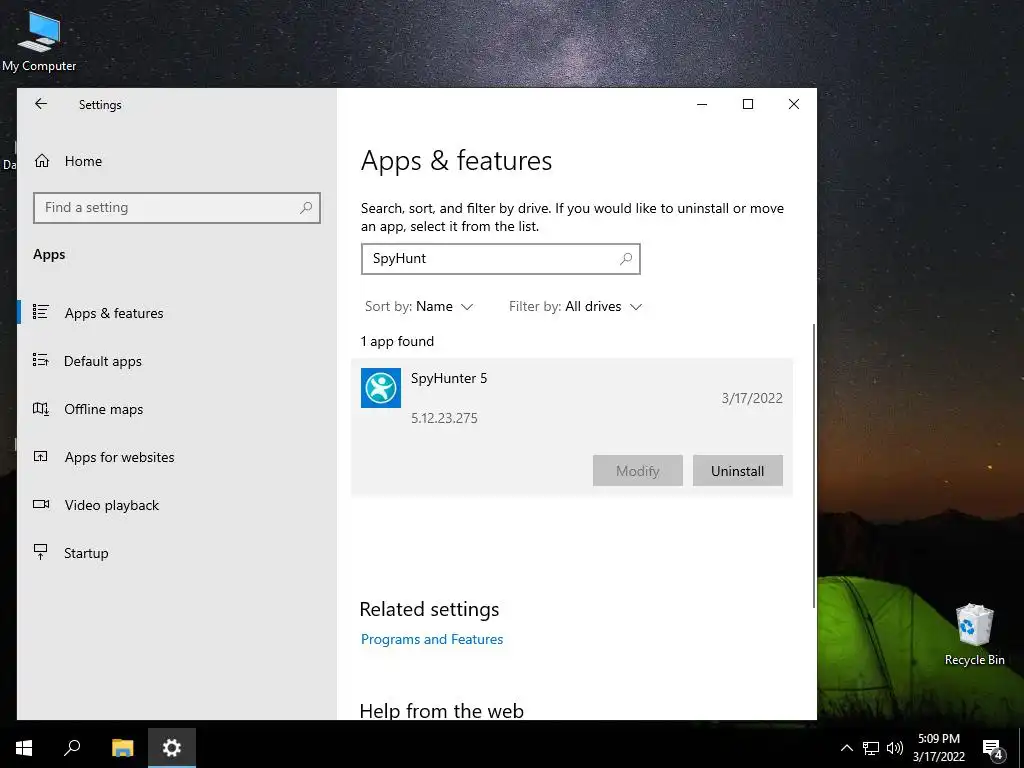Open Video playback section
Screen dimensions: 1024x768
click(112, 505)
